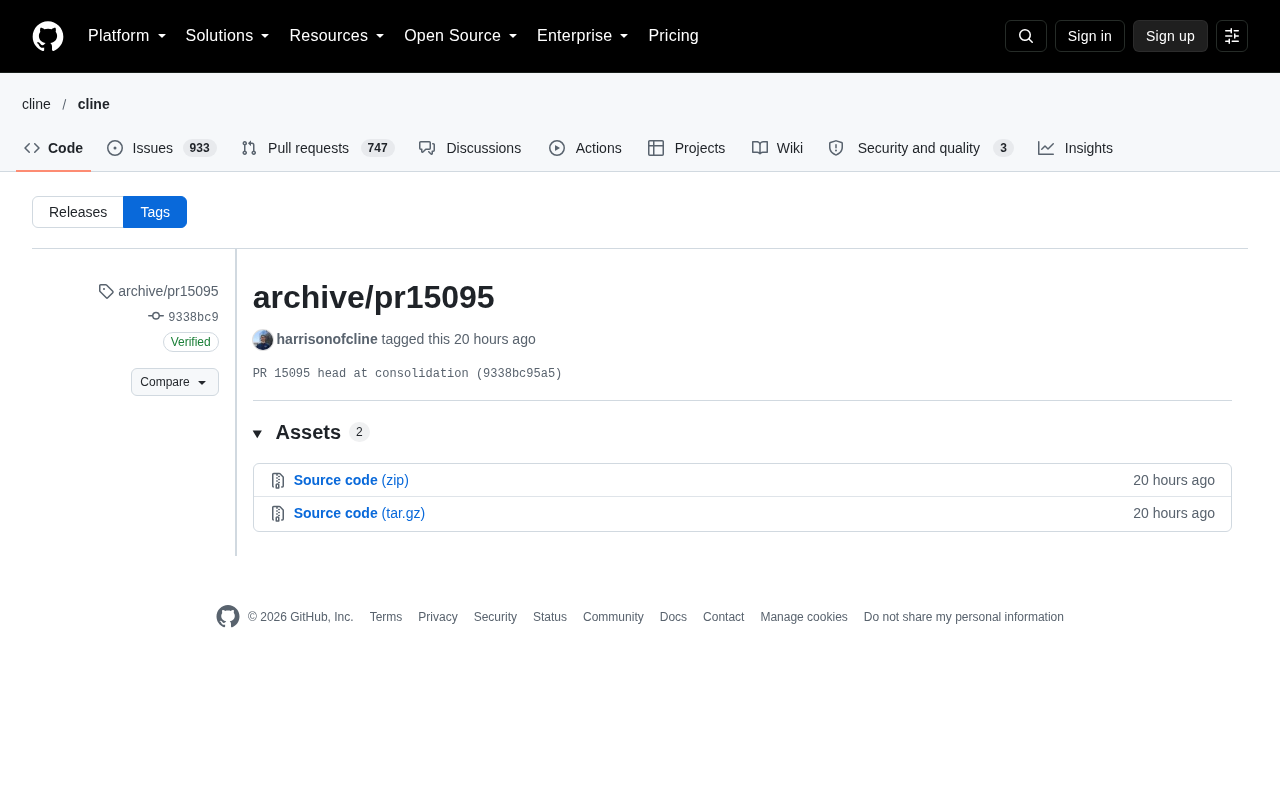Open the Enterprise dropdown

[583, 36]
